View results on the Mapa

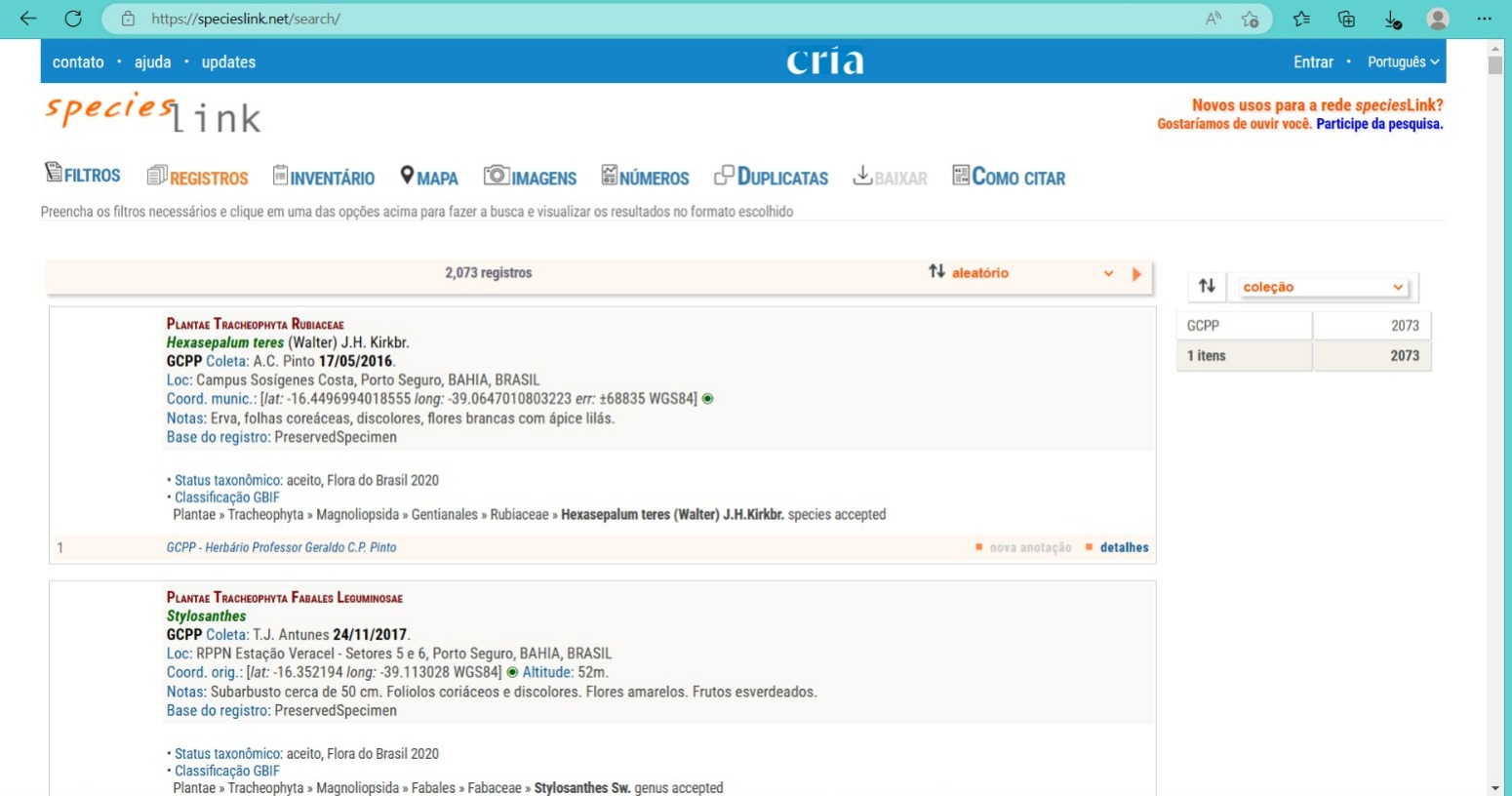pyautogui.click(x=429, y=177)
